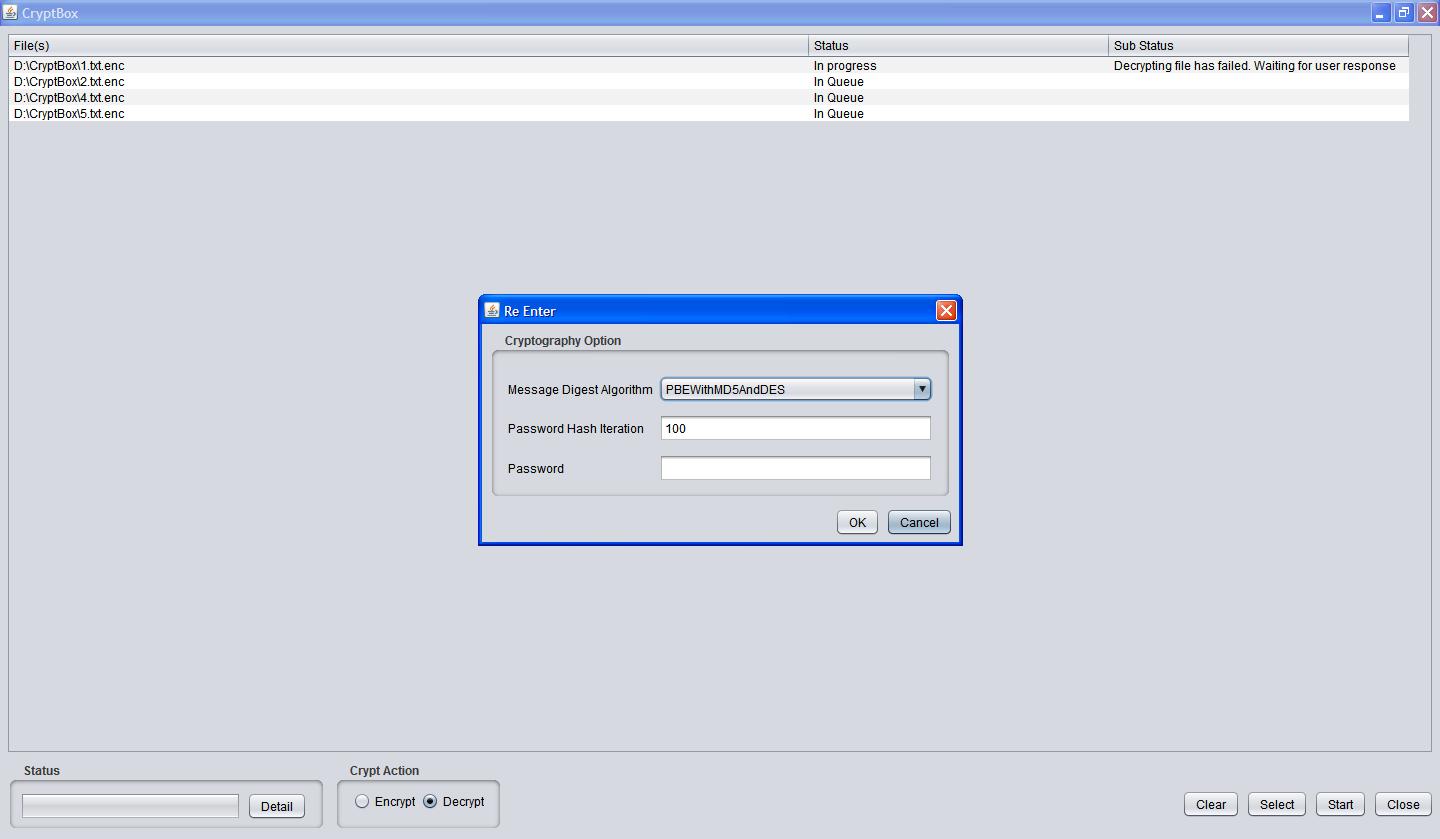The height and width of the screenshot is (839, 1440).
Task: Click the Clear button
Action: pos(1211,804)
